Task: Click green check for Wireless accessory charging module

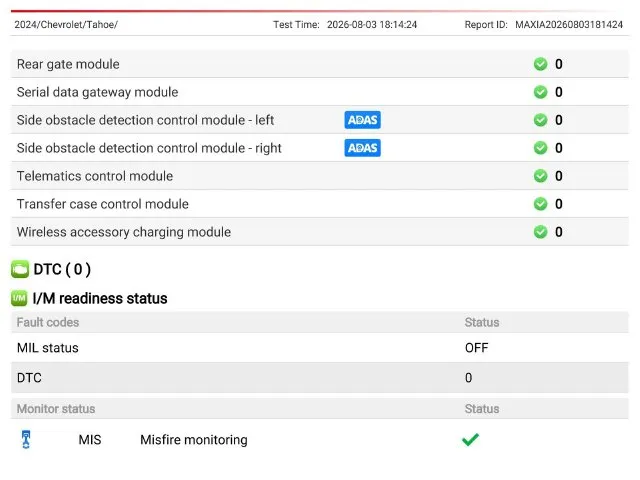Action: [540, 232]
